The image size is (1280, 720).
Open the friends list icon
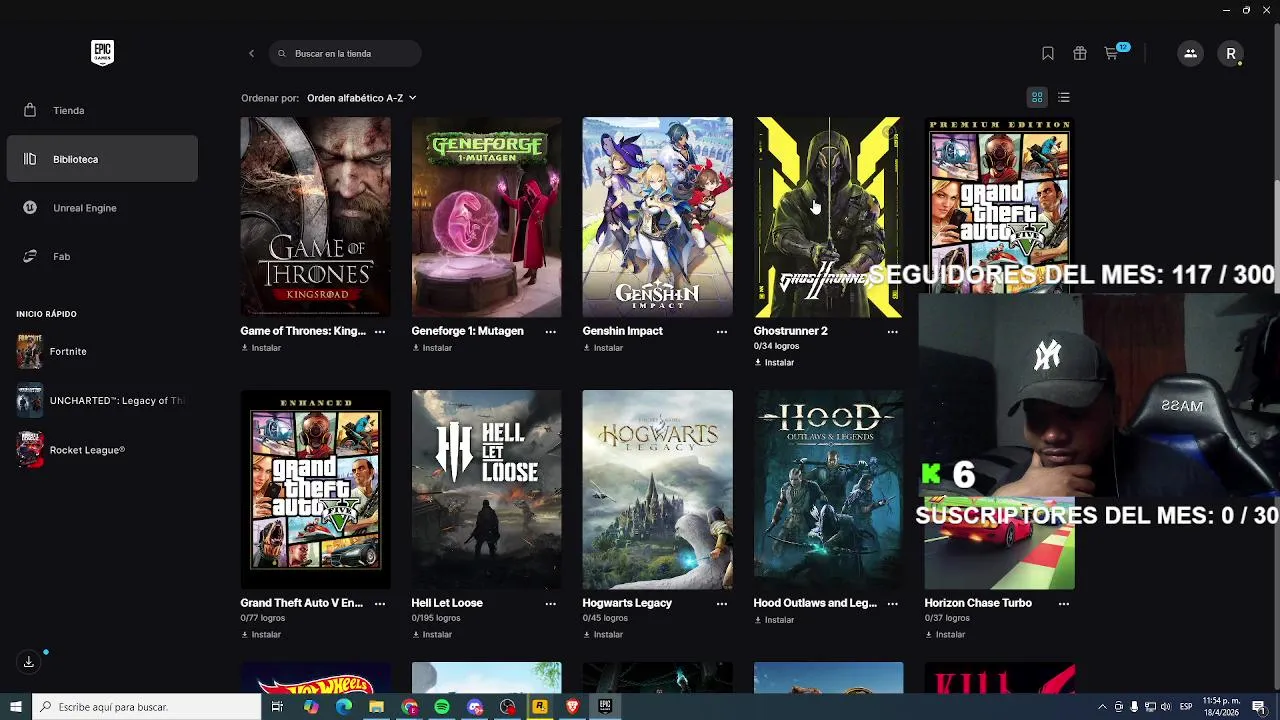pyautogui.click(x=1190, y=53)
